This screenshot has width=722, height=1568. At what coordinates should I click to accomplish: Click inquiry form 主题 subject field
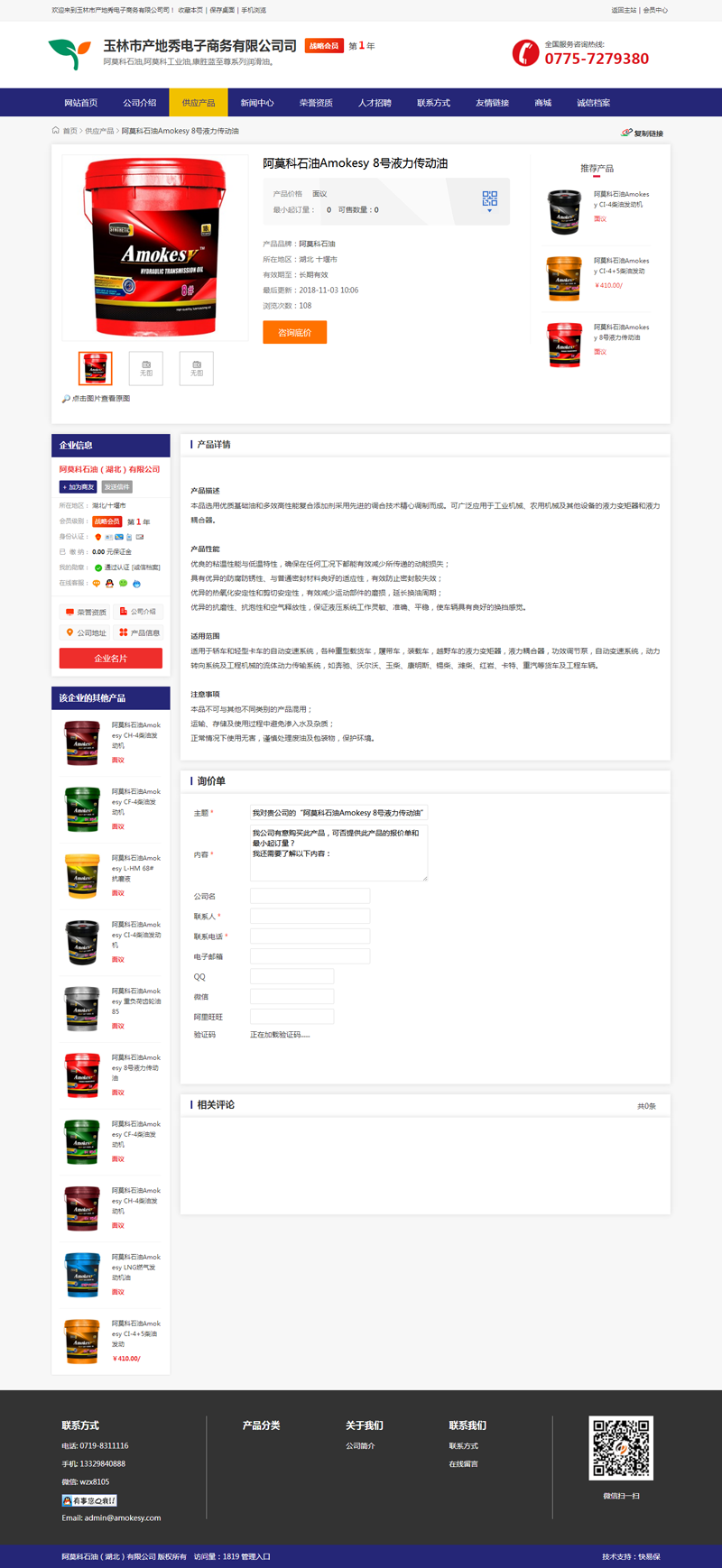pyautogui.click(x=338, y=813)
